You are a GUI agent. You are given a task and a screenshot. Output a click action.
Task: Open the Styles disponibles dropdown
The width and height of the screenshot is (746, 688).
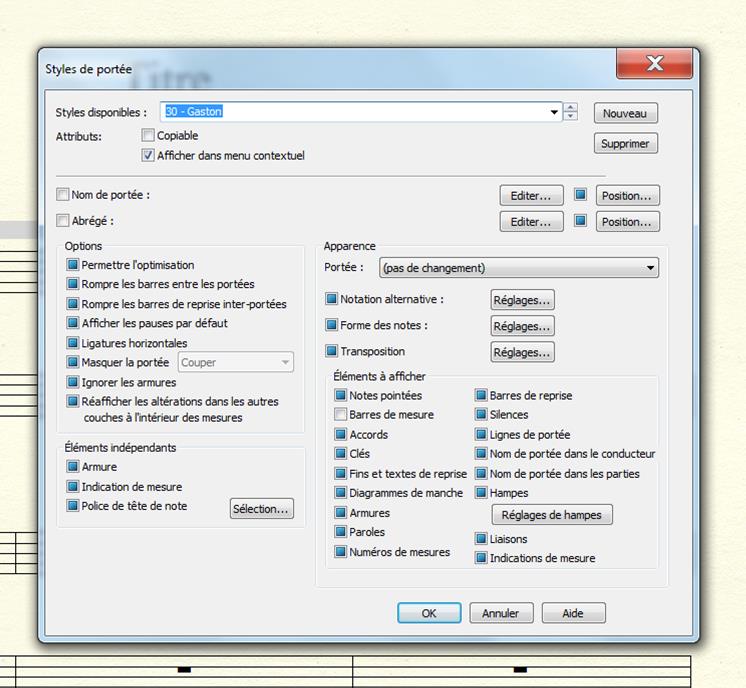[x=555, y=113]
